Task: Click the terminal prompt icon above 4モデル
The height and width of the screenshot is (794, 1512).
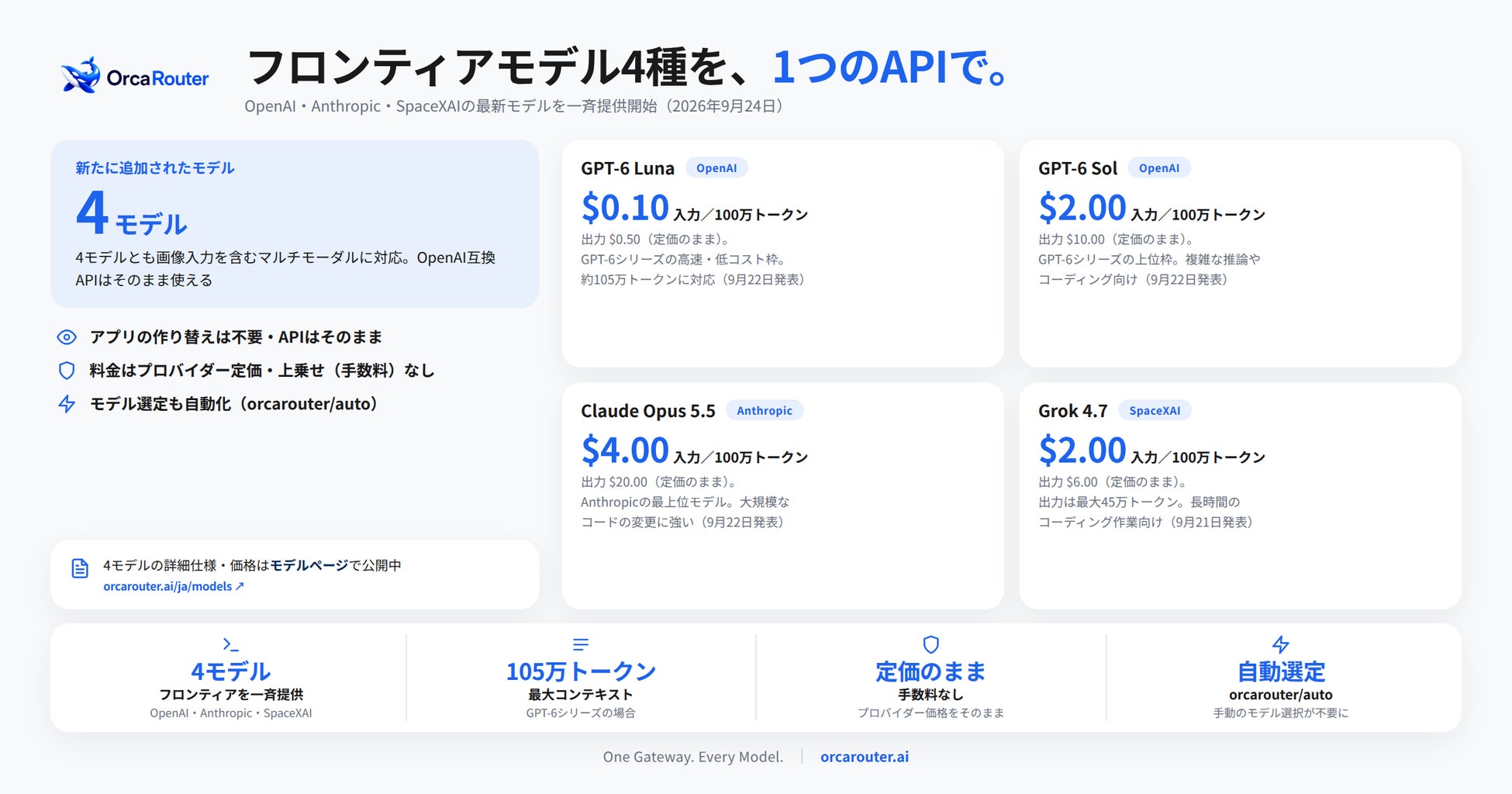Action: tap(230, 644)
